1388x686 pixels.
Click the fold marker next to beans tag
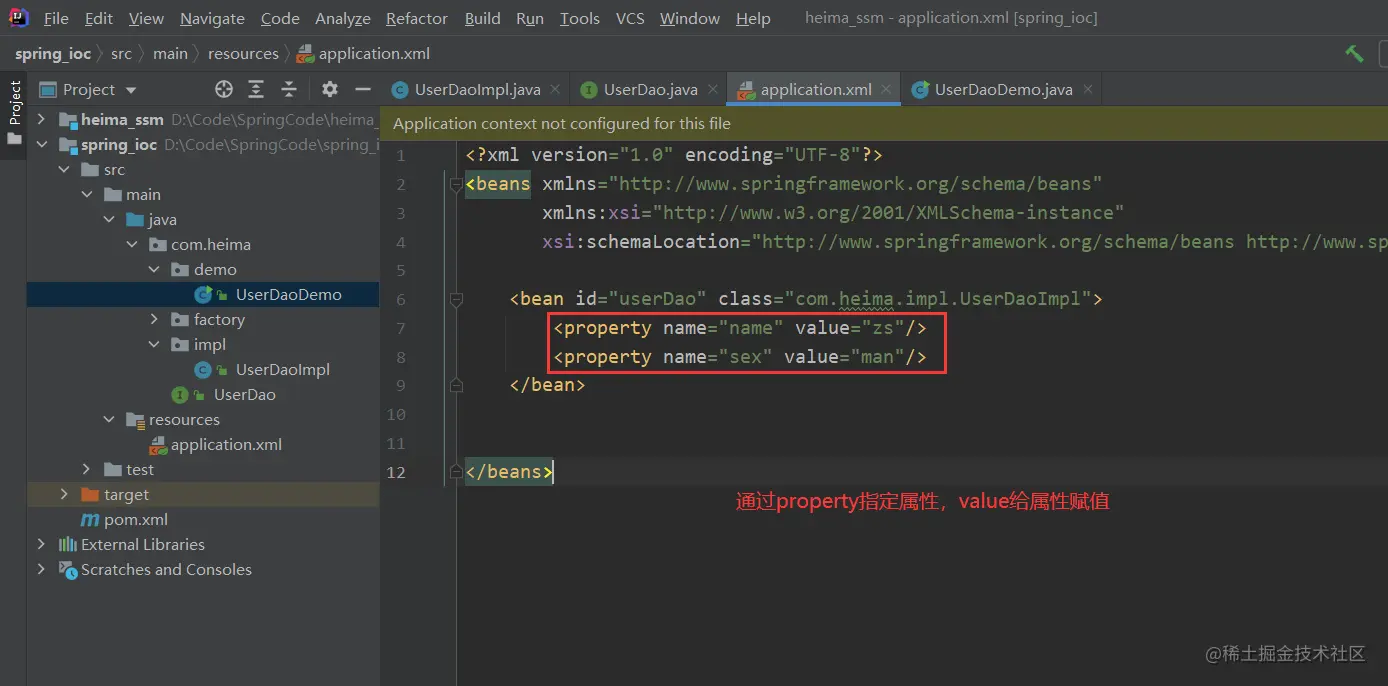456,184
